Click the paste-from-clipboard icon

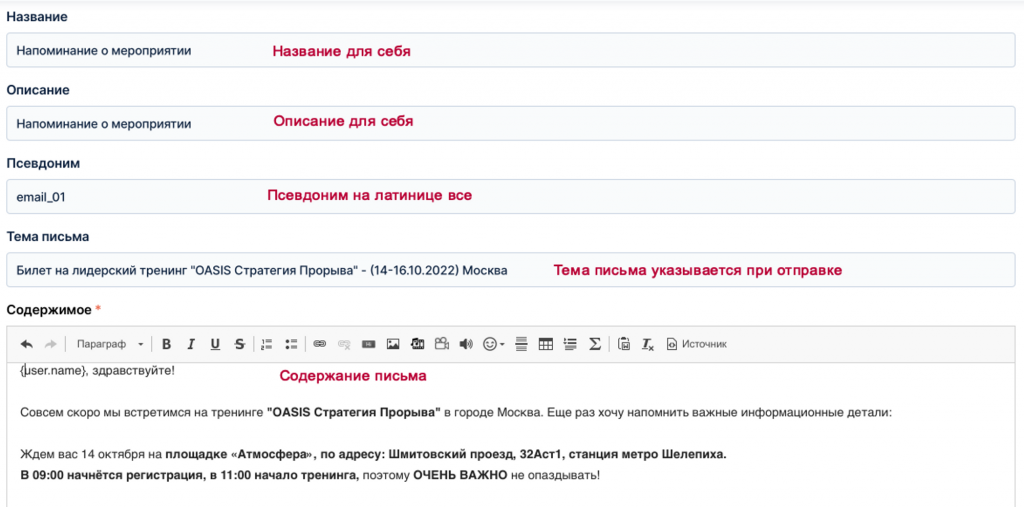click(624, 344)
